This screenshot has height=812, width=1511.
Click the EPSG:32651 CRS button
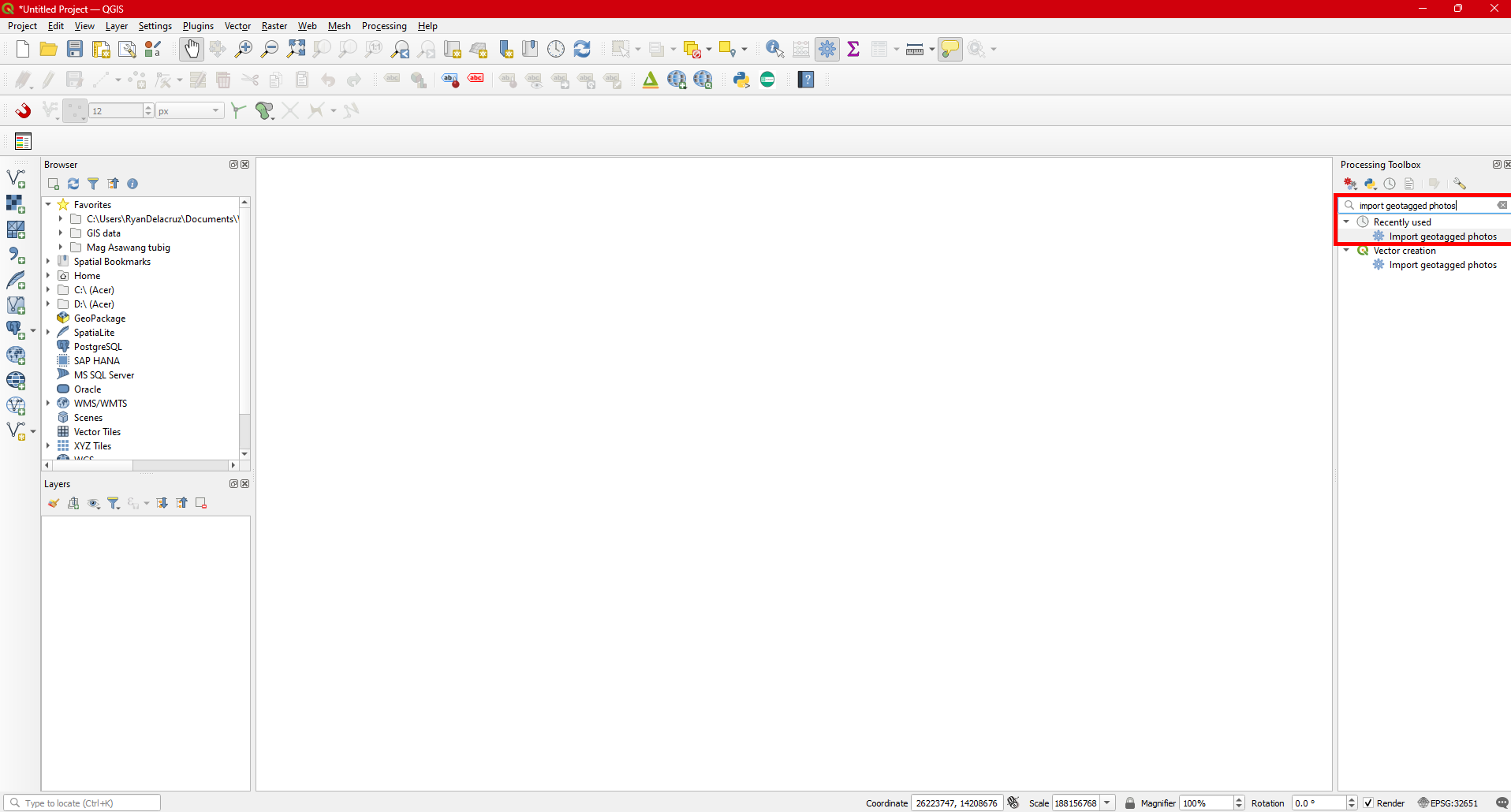1448,803
